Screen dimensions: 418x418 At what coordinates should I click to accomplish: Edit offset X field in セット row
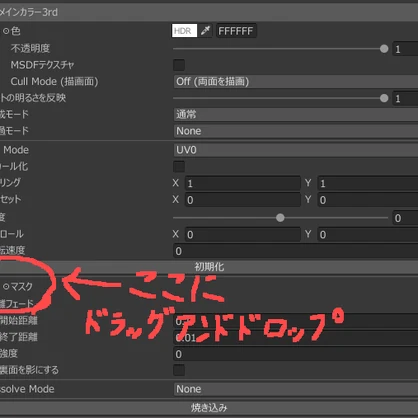[243, 200]
